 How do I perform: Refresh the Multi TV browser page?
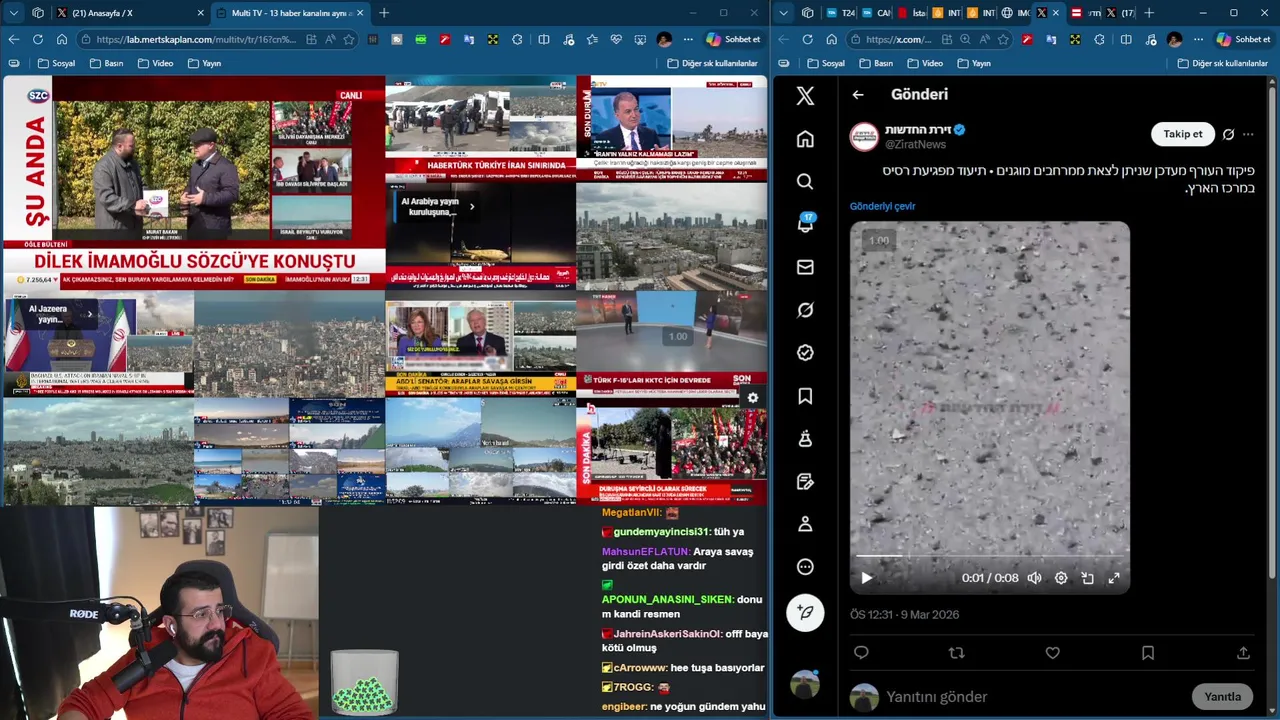click(37, 39)
